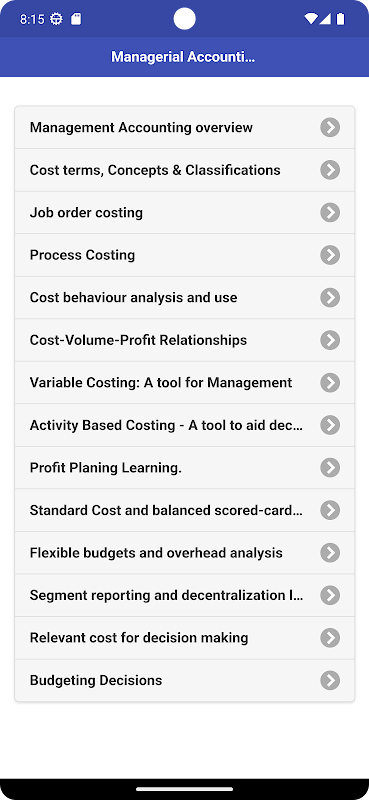The width and height of the screenshot is (369, 800).
Task: Click the Managerial Accounting header title
Action: click(x=183, y=57)
